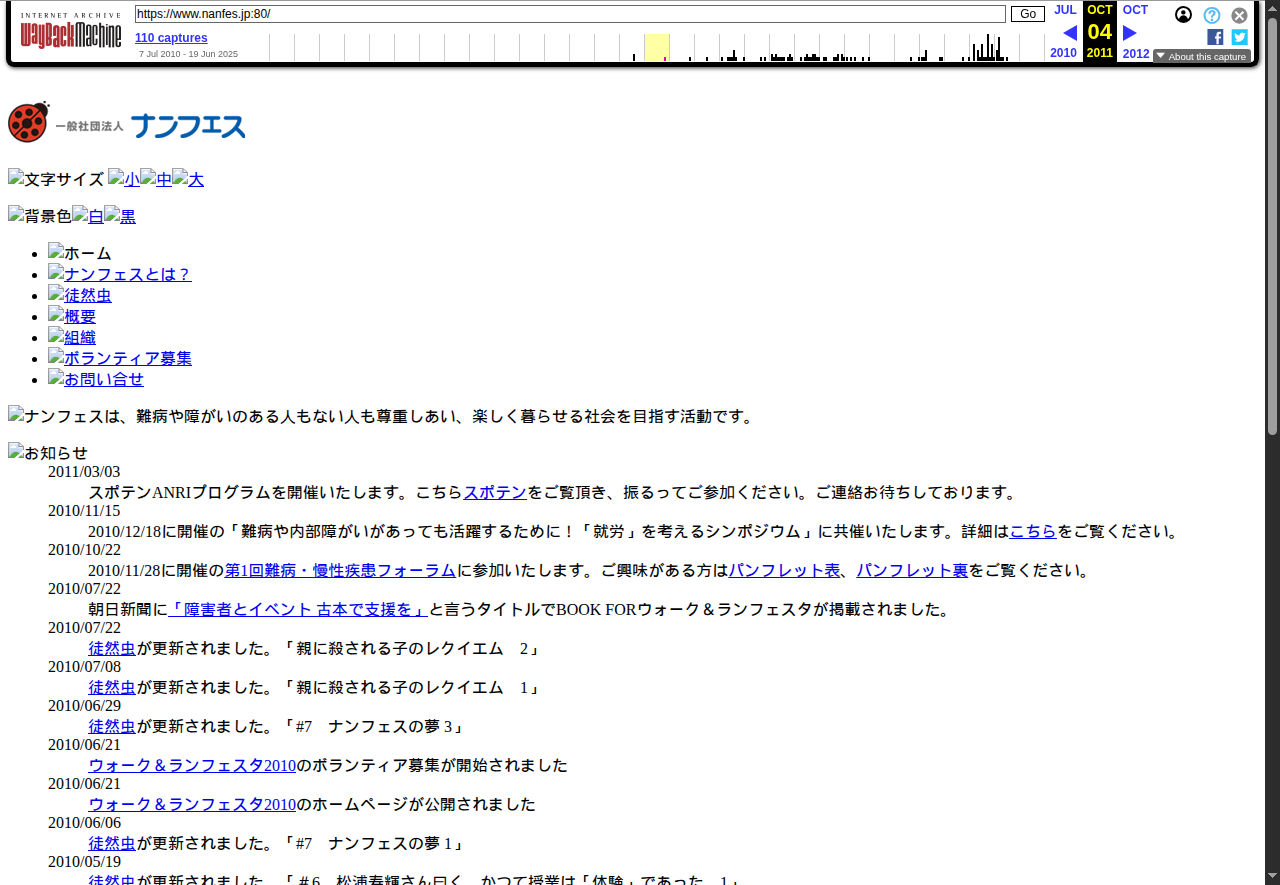Share capture on Facebook

[x=1215, y=37]
